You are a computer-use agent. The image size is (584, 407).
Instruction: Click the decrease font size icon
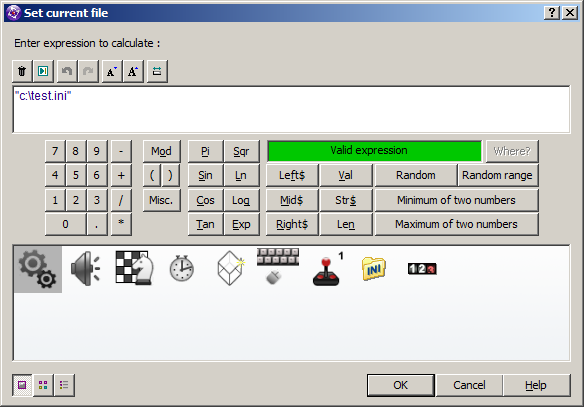coord(112,71)
